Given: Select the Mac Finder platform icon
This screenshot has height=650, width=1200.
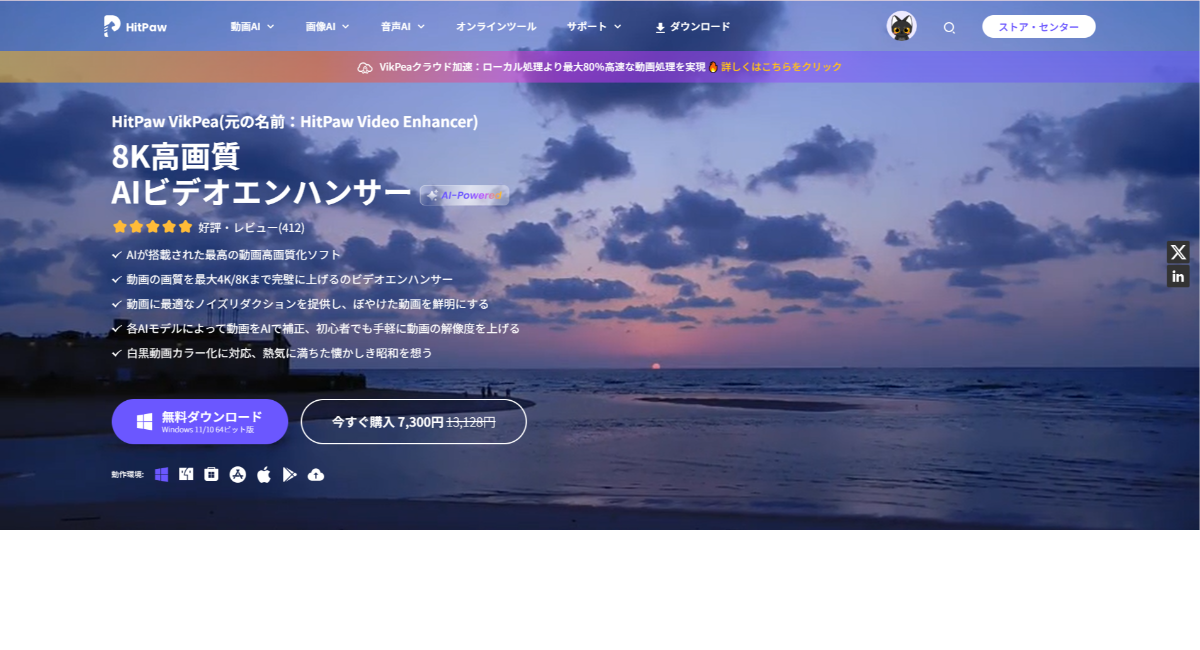Looking at the screenshot, I should pyautogui.click(x=186, y=474).
